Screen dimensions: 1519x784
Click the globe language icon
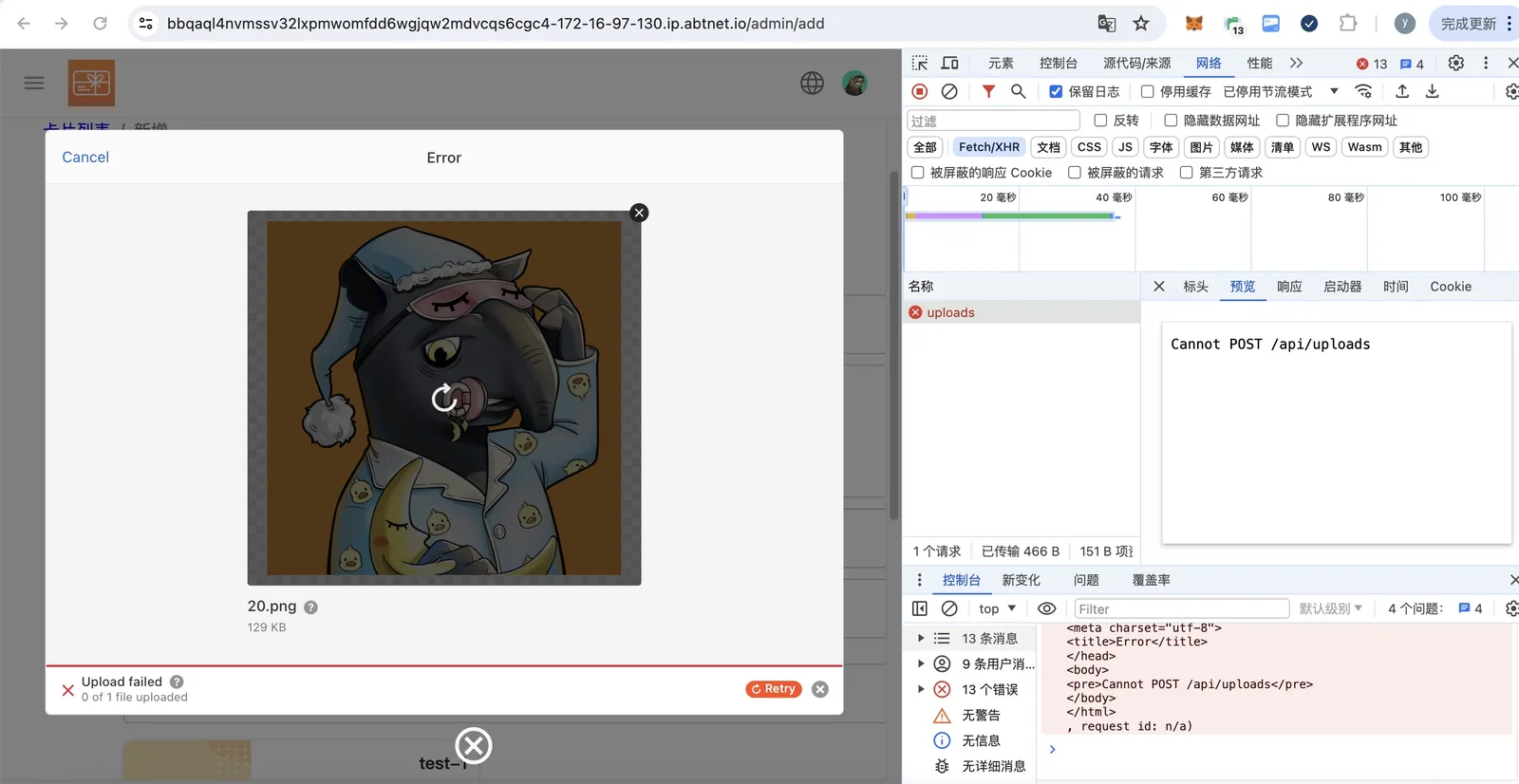(812, 83)
